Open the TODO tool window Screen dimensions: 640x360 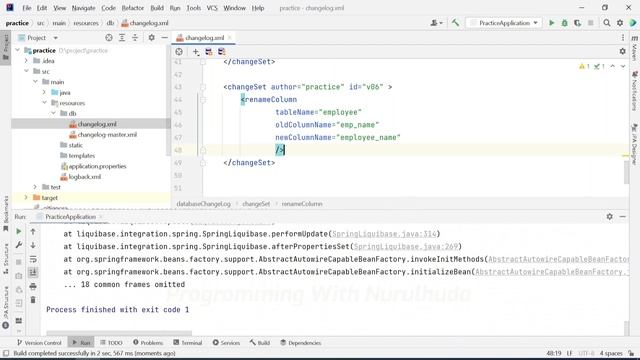coord(111,343)
